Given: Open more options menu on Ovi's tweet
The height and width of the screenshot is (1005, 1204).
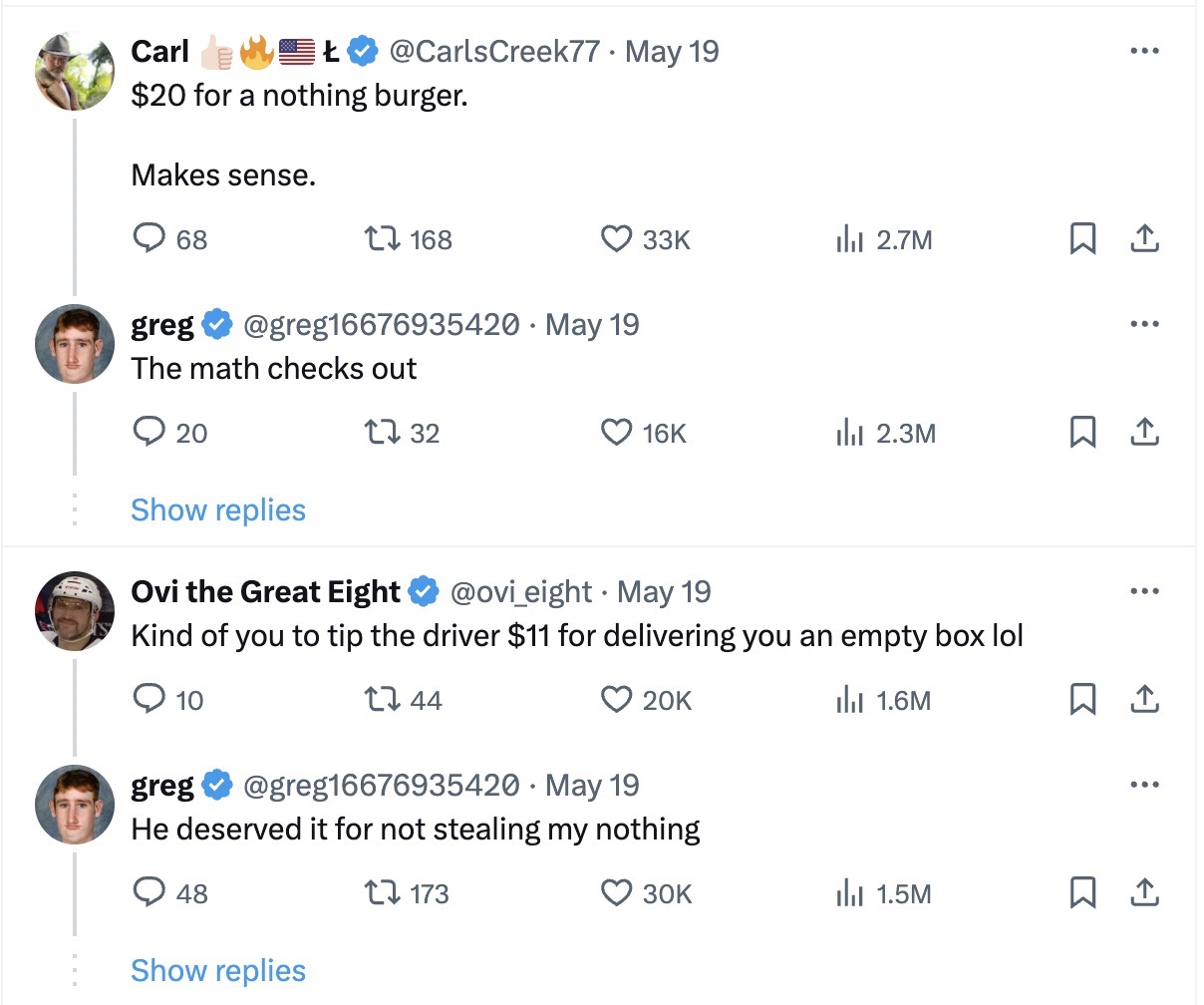Looking at the screenshot, I should pyautogui.click(x=1145, y=591).
